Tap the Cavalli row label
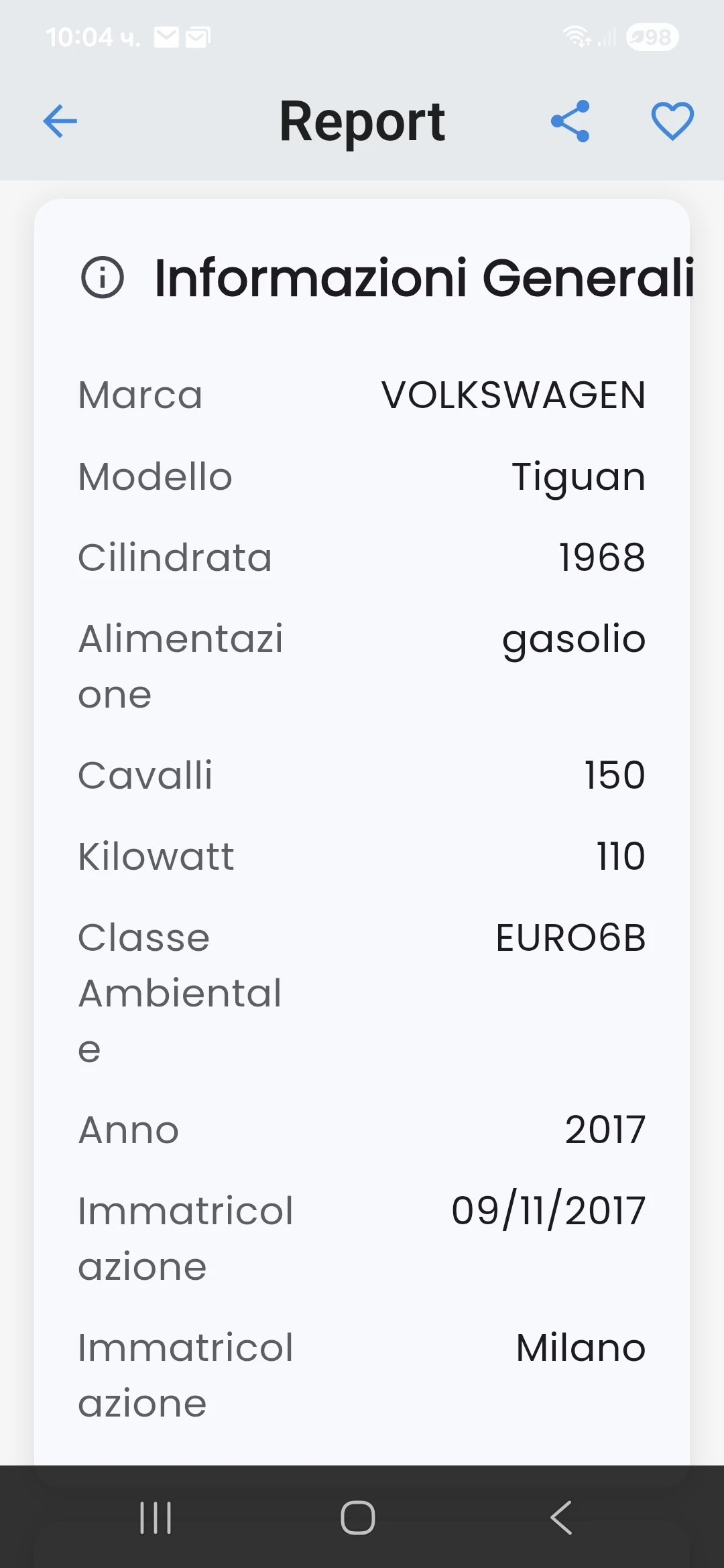 (145, 775)
